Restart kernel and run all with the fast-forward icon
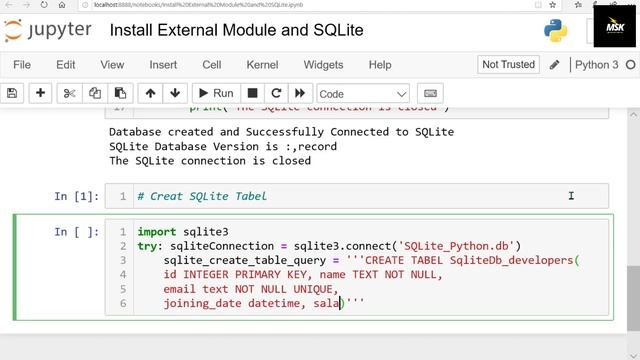 point(300,93)
